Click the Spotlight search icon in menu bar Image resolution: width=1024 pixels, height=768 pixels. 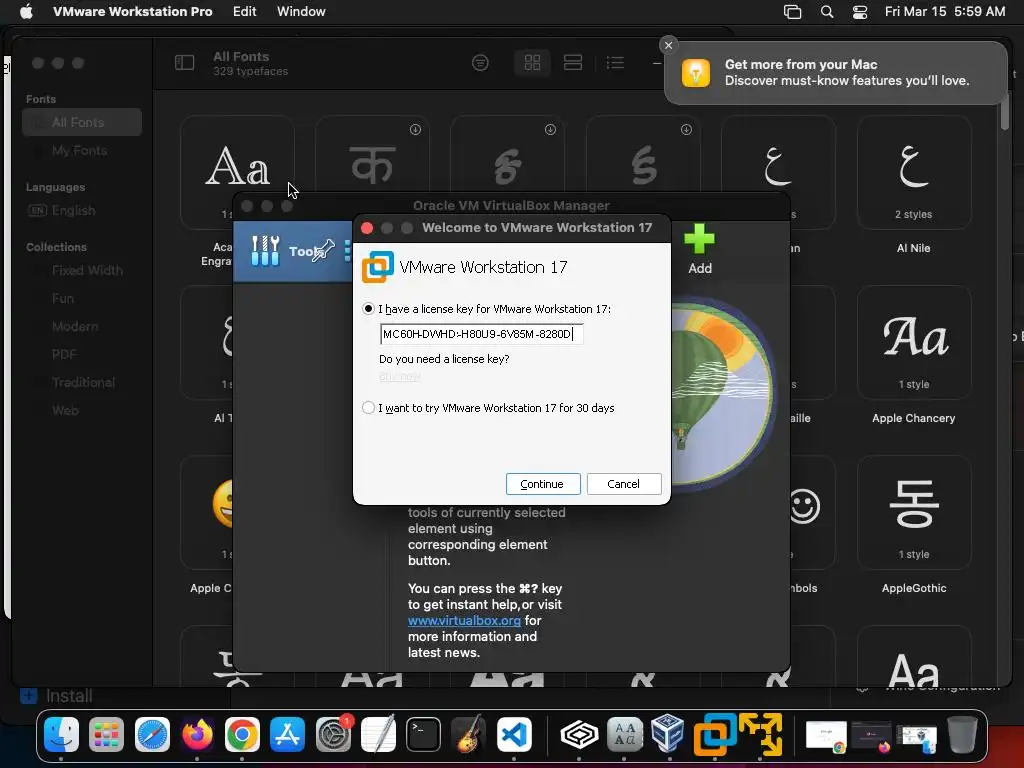click(827, 12)
